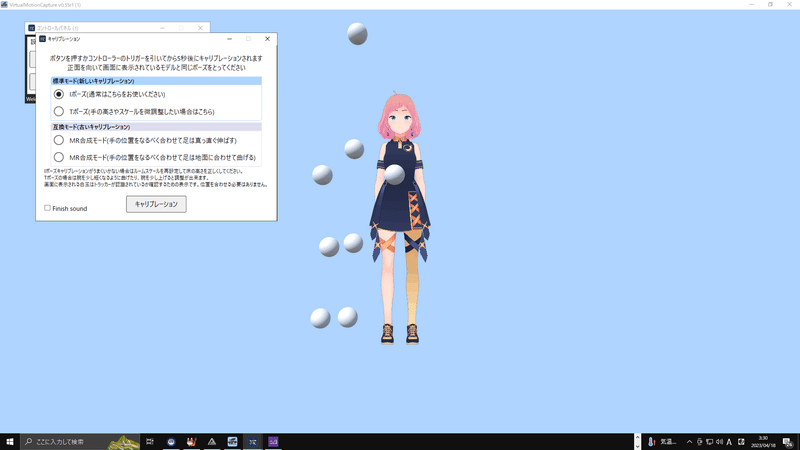Open the taskbar clock and date
800x450 pixels.
pos(763,442)
